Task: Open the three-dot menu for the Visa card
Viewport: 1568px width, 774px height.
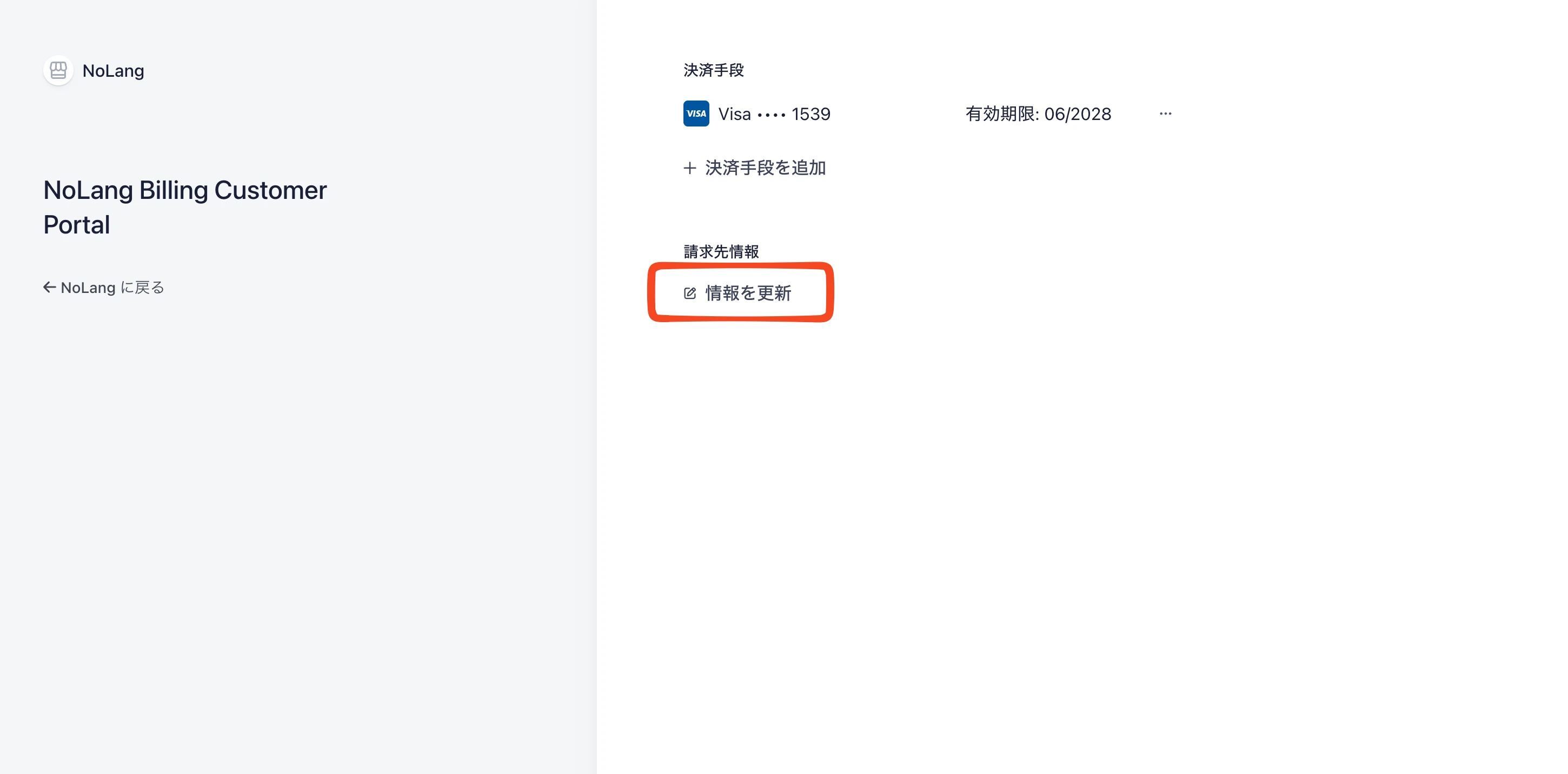Action: click(x=1165, y=114)
